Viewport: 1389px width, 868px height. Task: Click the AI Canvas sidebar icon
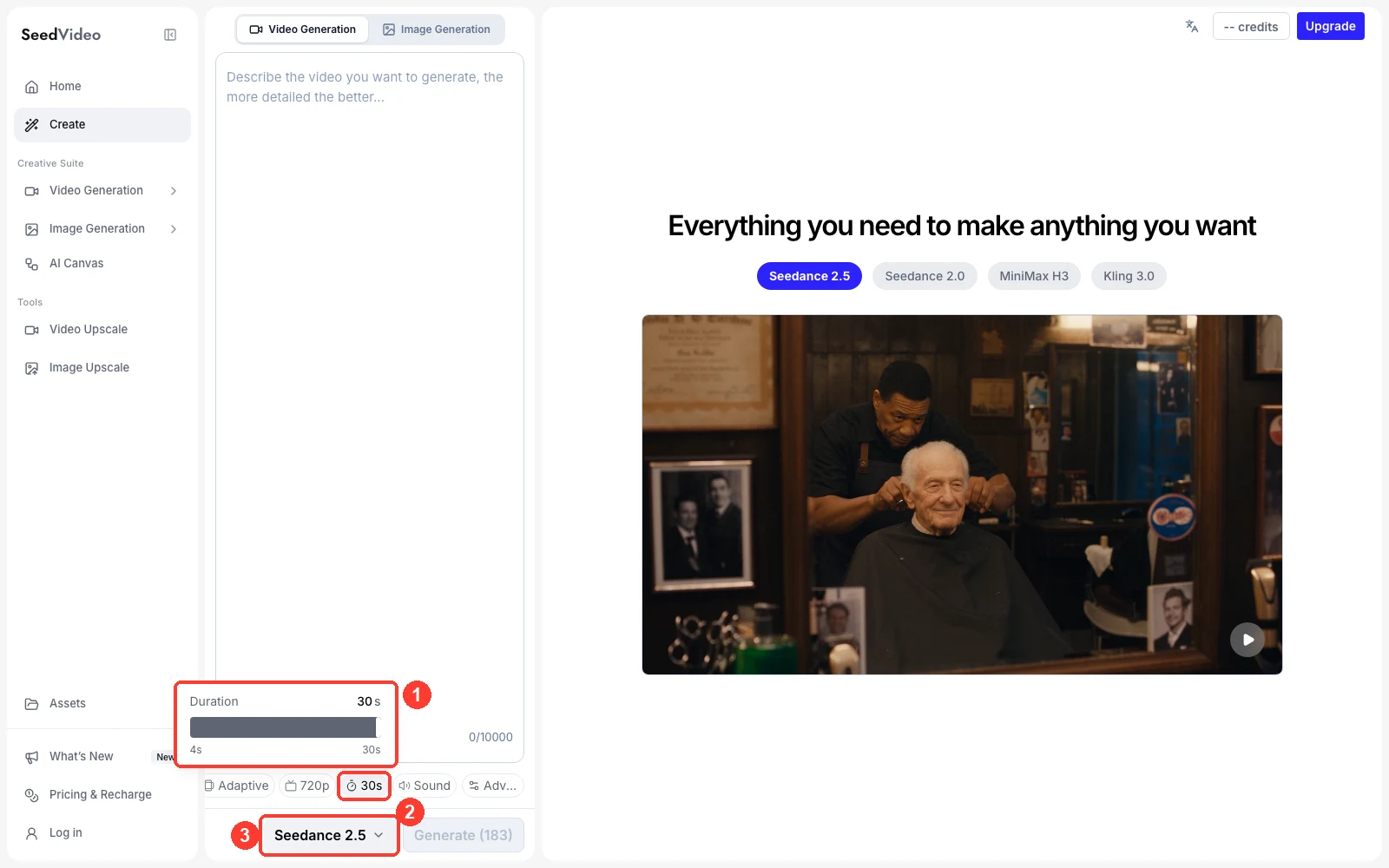pos(32,264)
